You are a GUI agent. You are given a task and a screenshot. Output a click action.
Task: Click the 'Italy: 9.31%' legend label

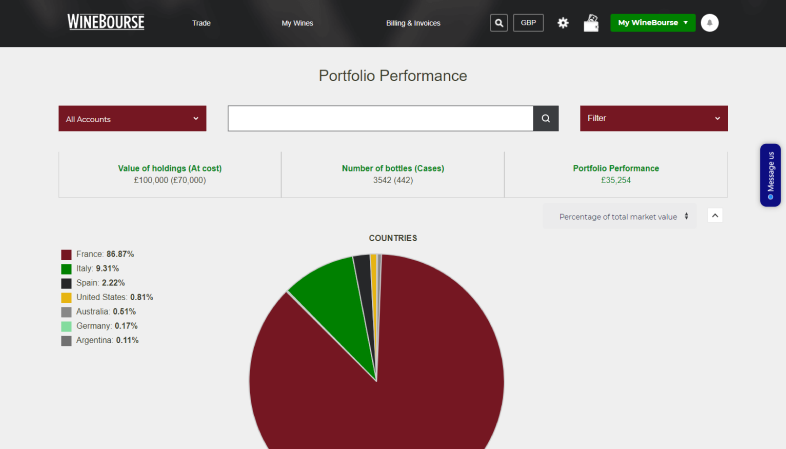pos(98,269)
